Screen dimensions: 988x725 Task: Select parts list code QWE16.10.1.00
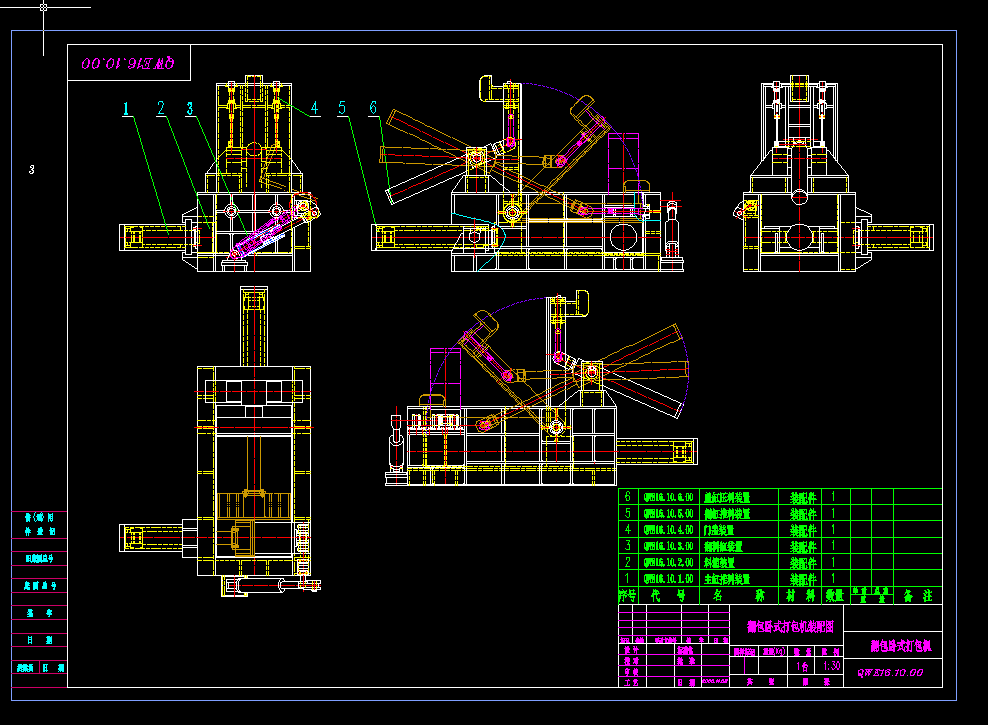tap(669, 579)
